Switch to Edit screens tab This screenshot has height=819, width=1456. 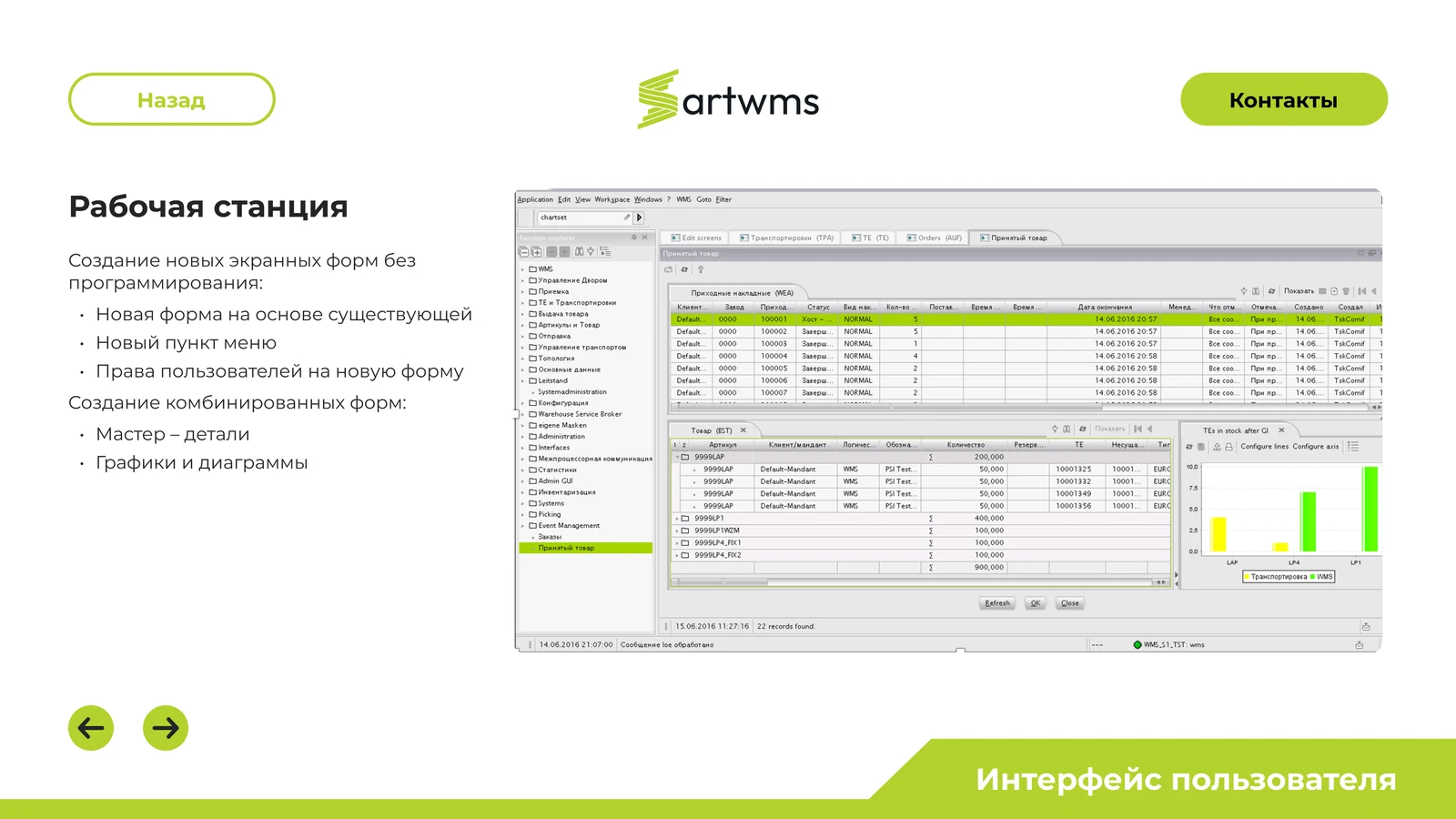697,238
